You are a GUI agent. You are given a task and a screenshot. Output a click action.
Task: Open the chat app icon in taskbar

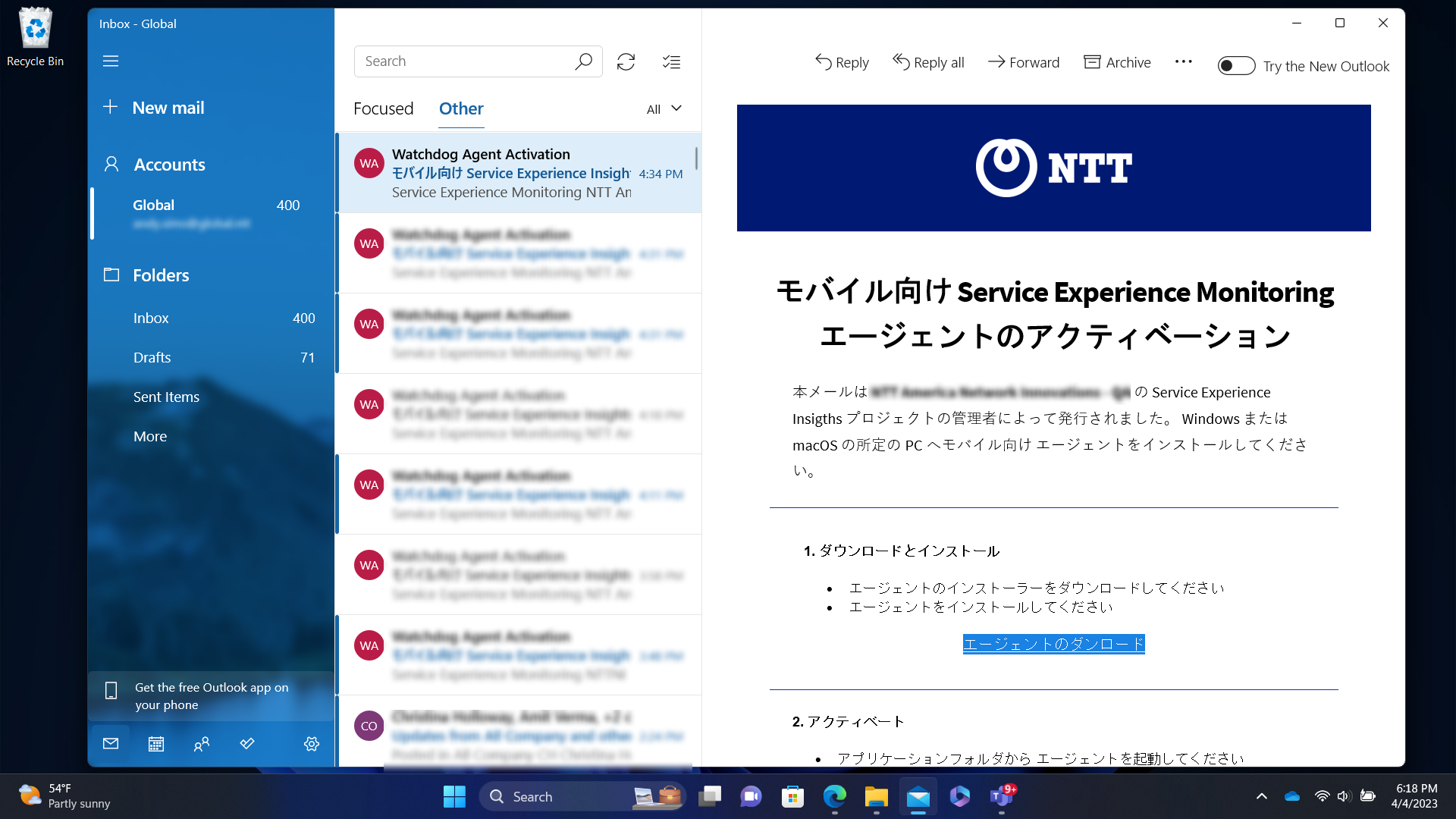(x=752, y=796)
